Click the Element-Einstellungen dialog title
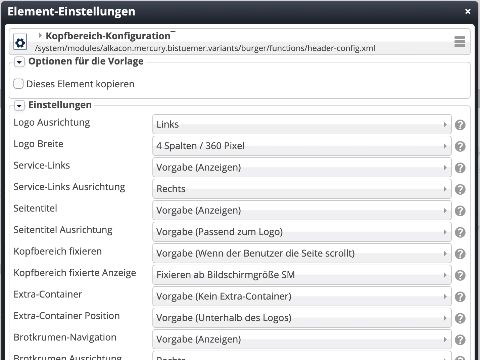 [71, 12]
